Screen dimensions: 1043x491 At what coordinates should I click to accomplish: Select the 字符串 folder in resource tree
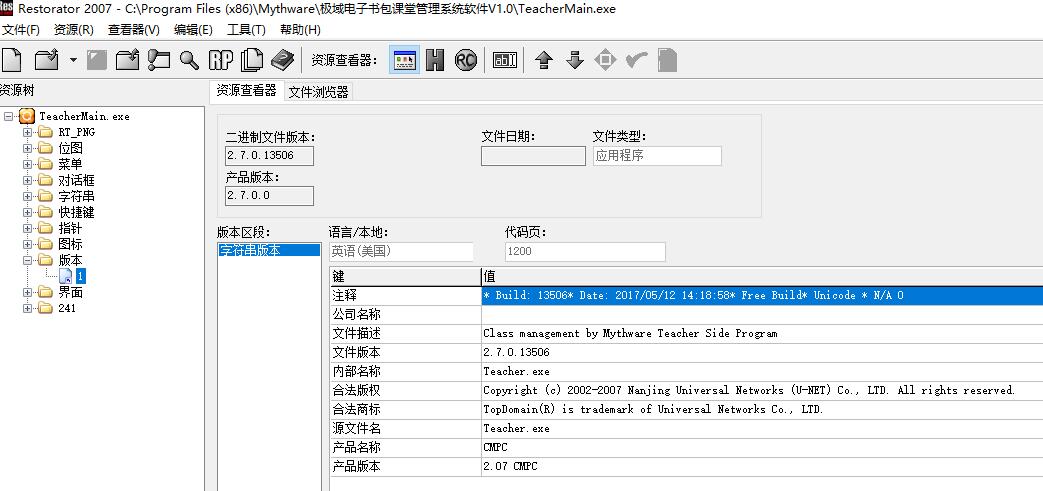(70, 196)
